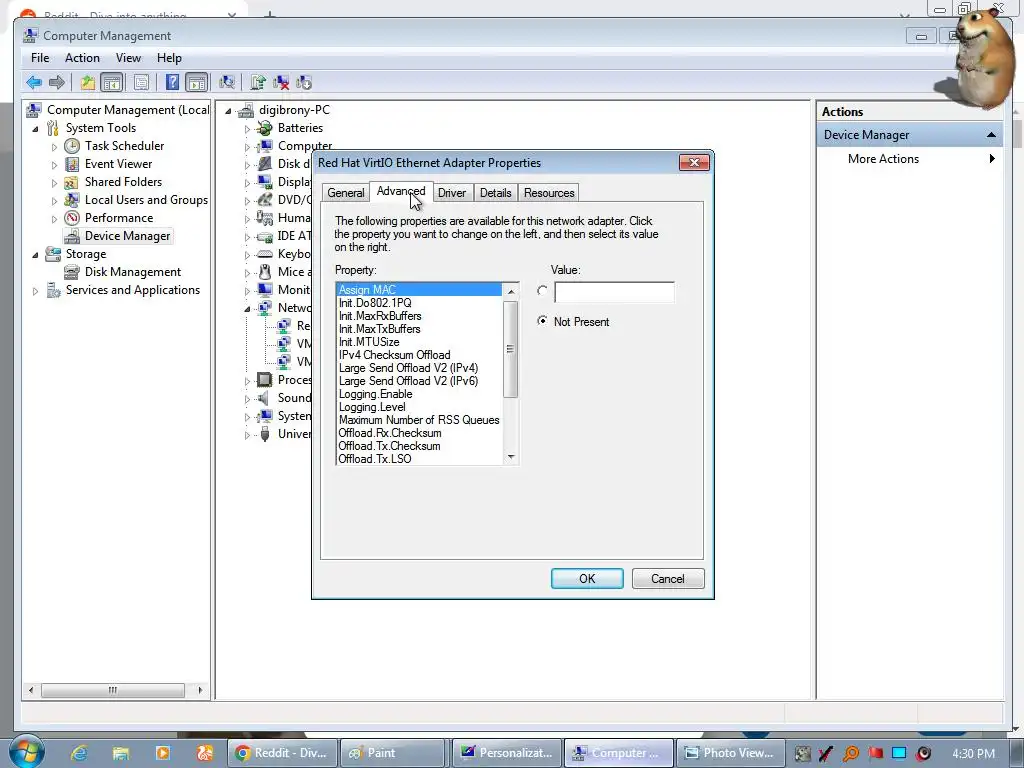Click property list scroll down arrow
Viewport: 1024px width, 768px height.
[x=511, y=457]
